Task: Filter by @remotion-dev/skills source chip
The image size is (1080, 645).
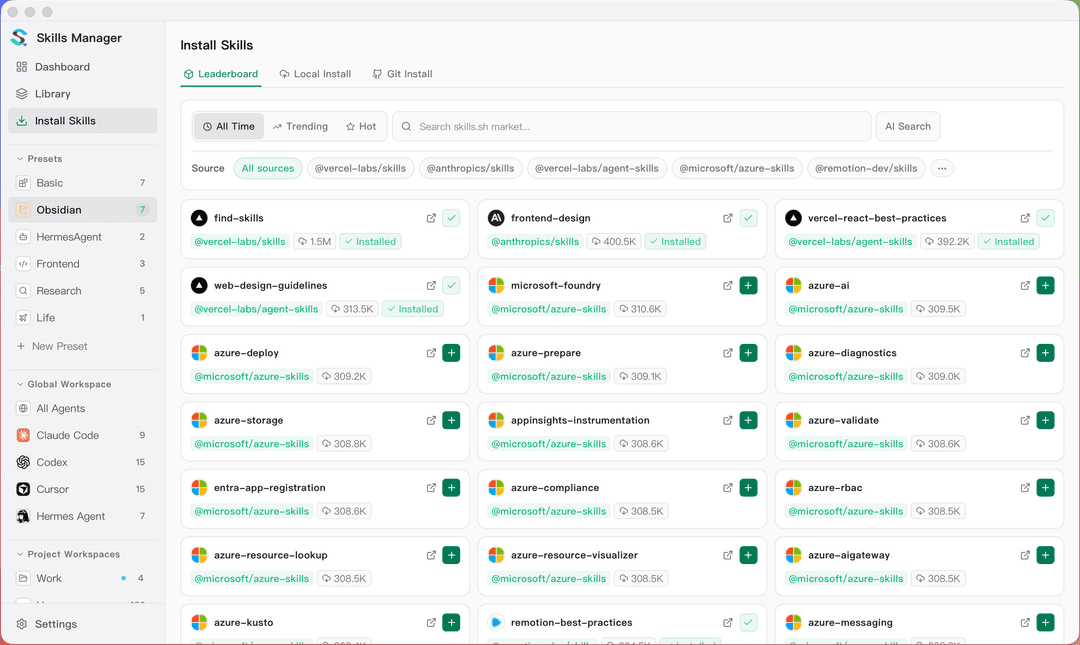Action: point(866,168)
